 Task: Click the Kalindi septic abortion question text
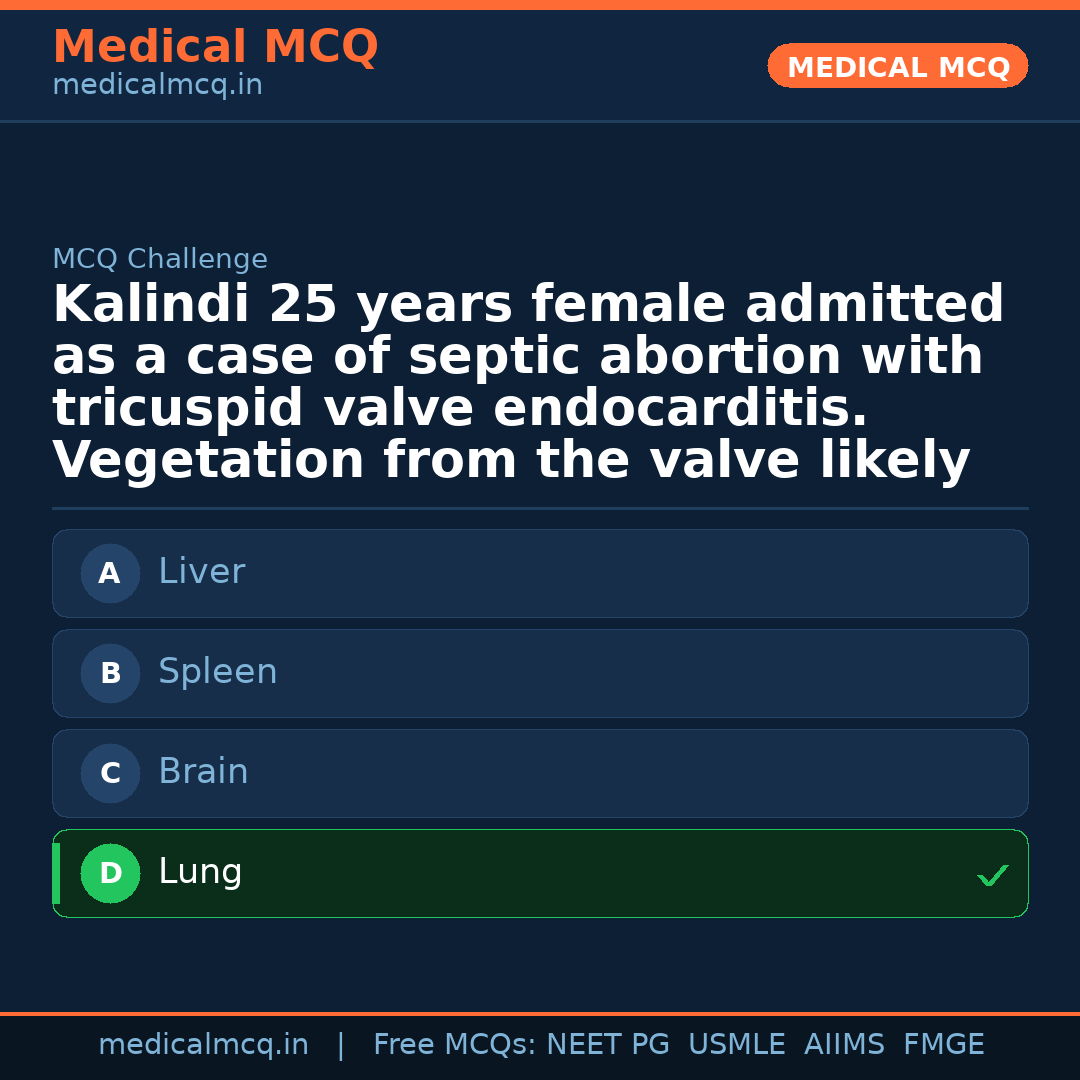pyautogui.click(x=528, y=382)
